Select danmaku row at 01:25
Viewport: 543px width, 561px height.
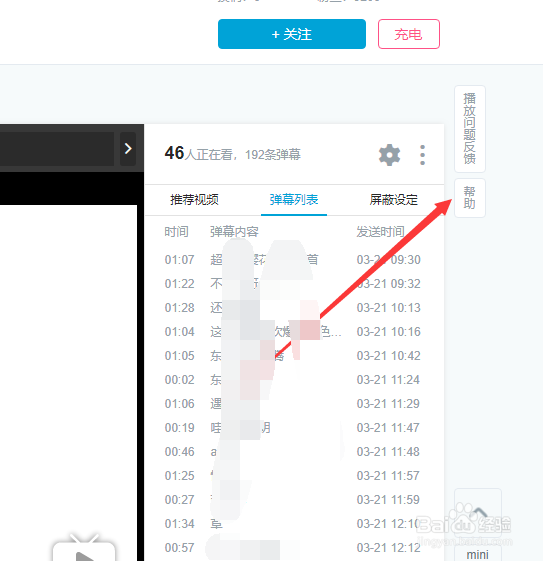[294, 475]
